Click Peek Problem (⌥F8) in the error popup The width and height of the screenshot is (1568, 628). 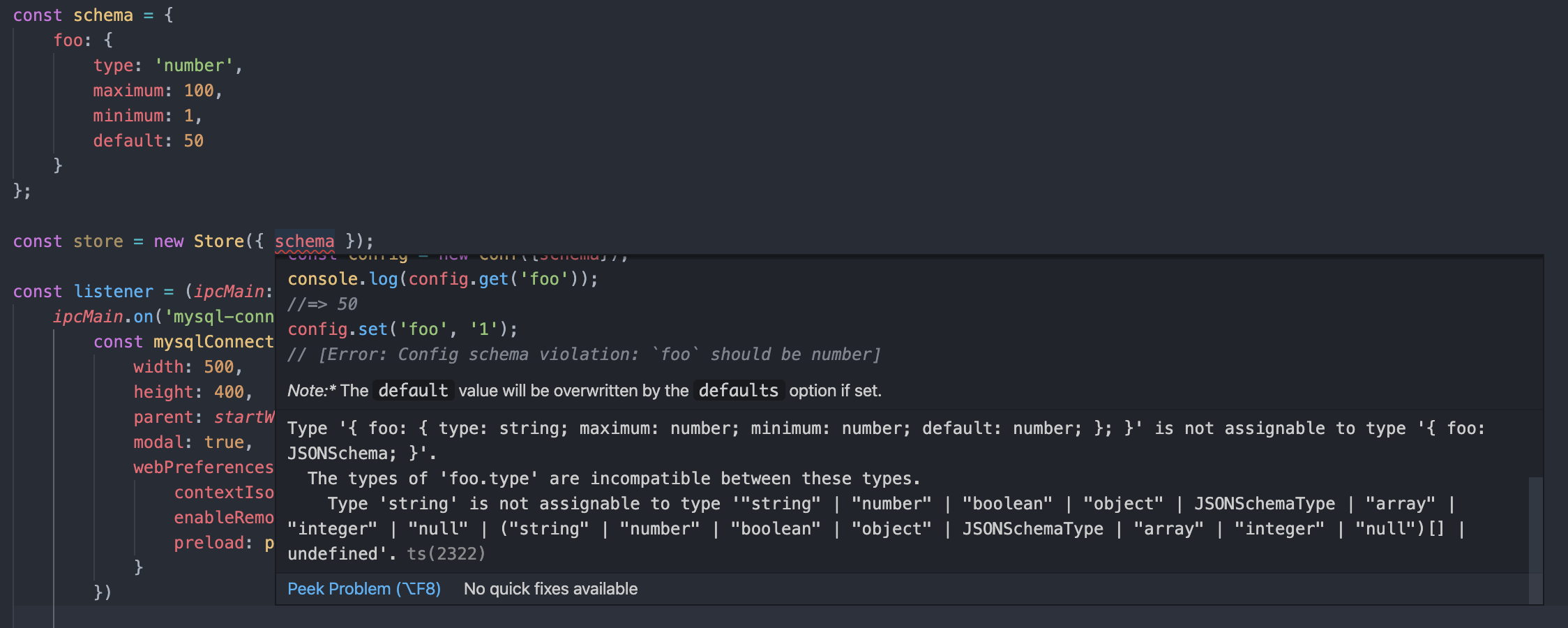(x=363, y=588)
